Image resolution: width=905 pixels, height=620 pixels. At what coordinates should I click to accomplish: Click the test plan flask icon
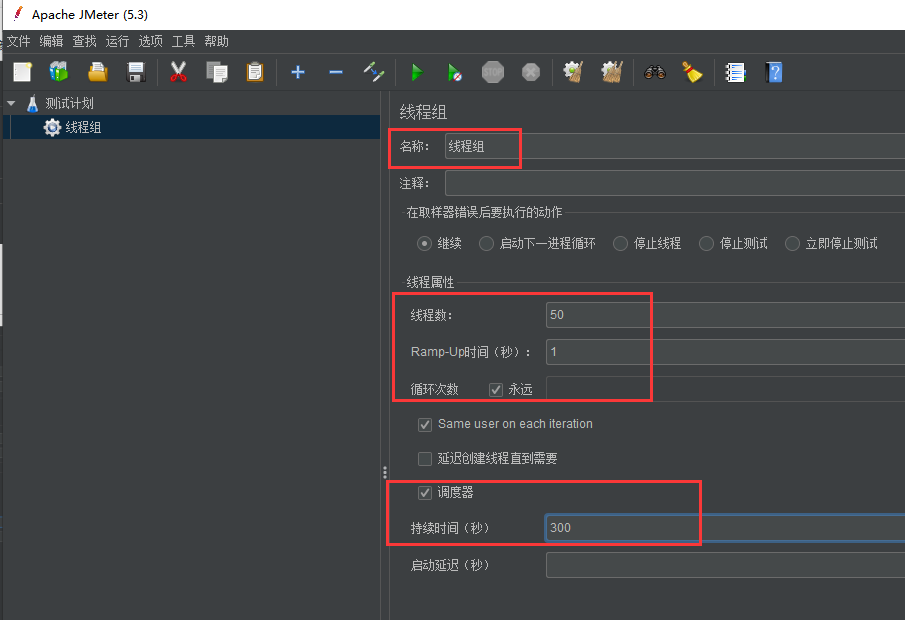[x=32, y=103]
